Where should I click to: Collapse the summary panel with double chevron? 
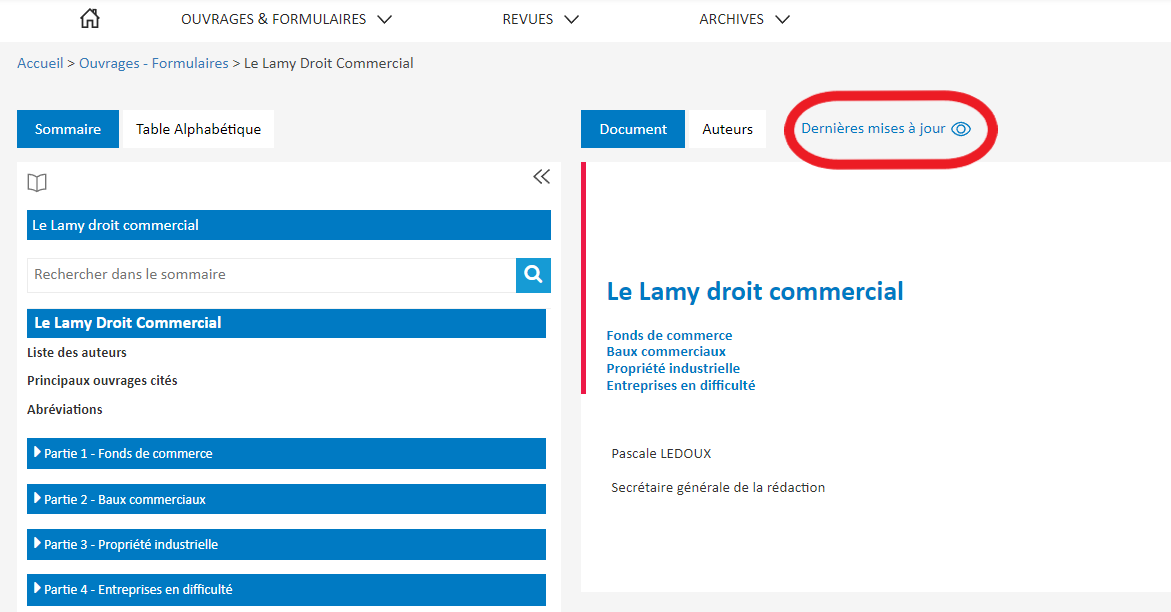tap(541, 177)
